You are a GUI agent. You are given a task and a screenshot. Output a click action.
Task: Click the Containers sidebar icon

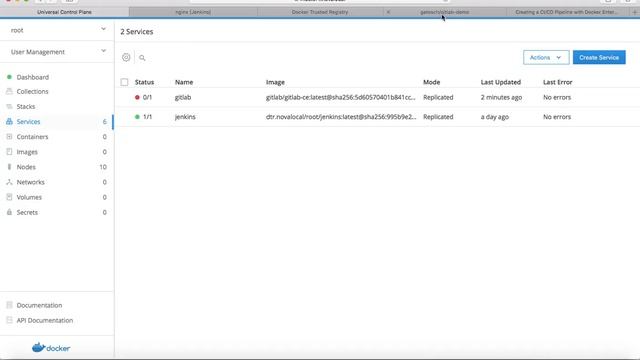coord(9,137)
